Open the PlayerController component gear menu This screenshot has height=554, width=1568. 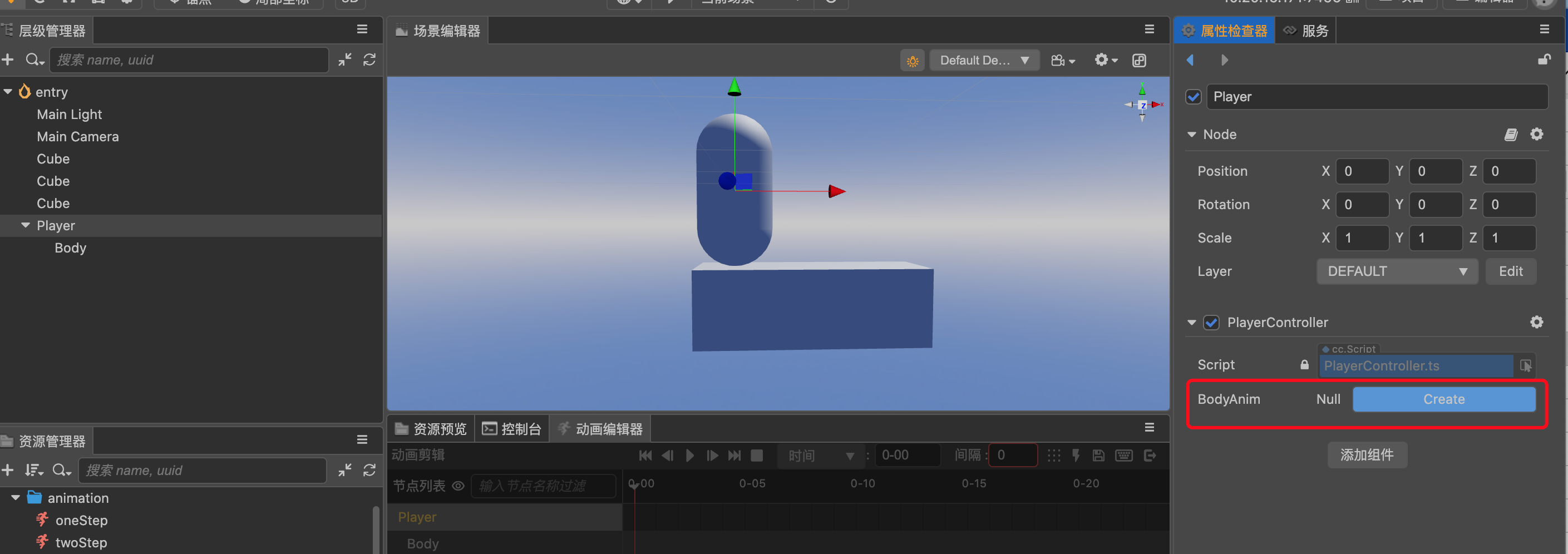pos(1536,322)
